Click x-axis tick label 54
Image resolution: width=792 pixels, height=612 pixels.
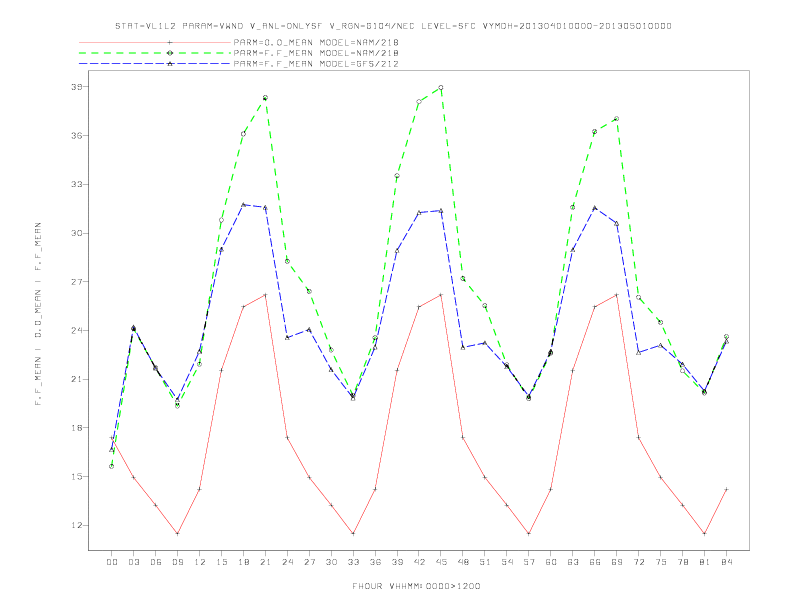point(507,562)
